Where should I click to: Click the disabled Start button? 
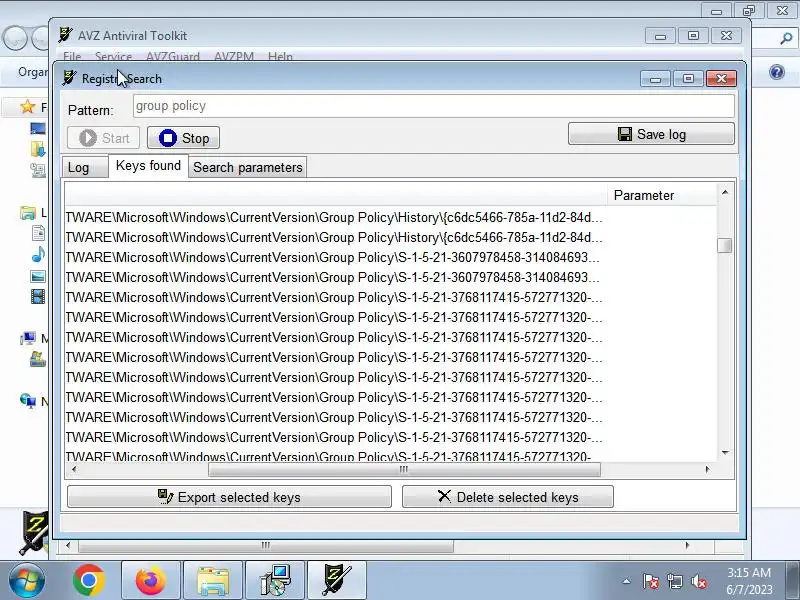[104, 138]
